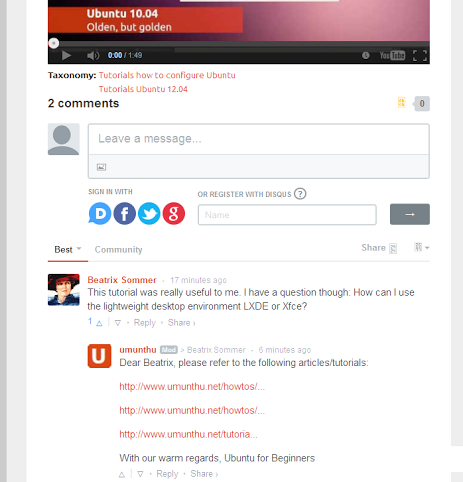Screen dimensions: 463x482
Task: Focus the Name input field
Action: point(287,215)
